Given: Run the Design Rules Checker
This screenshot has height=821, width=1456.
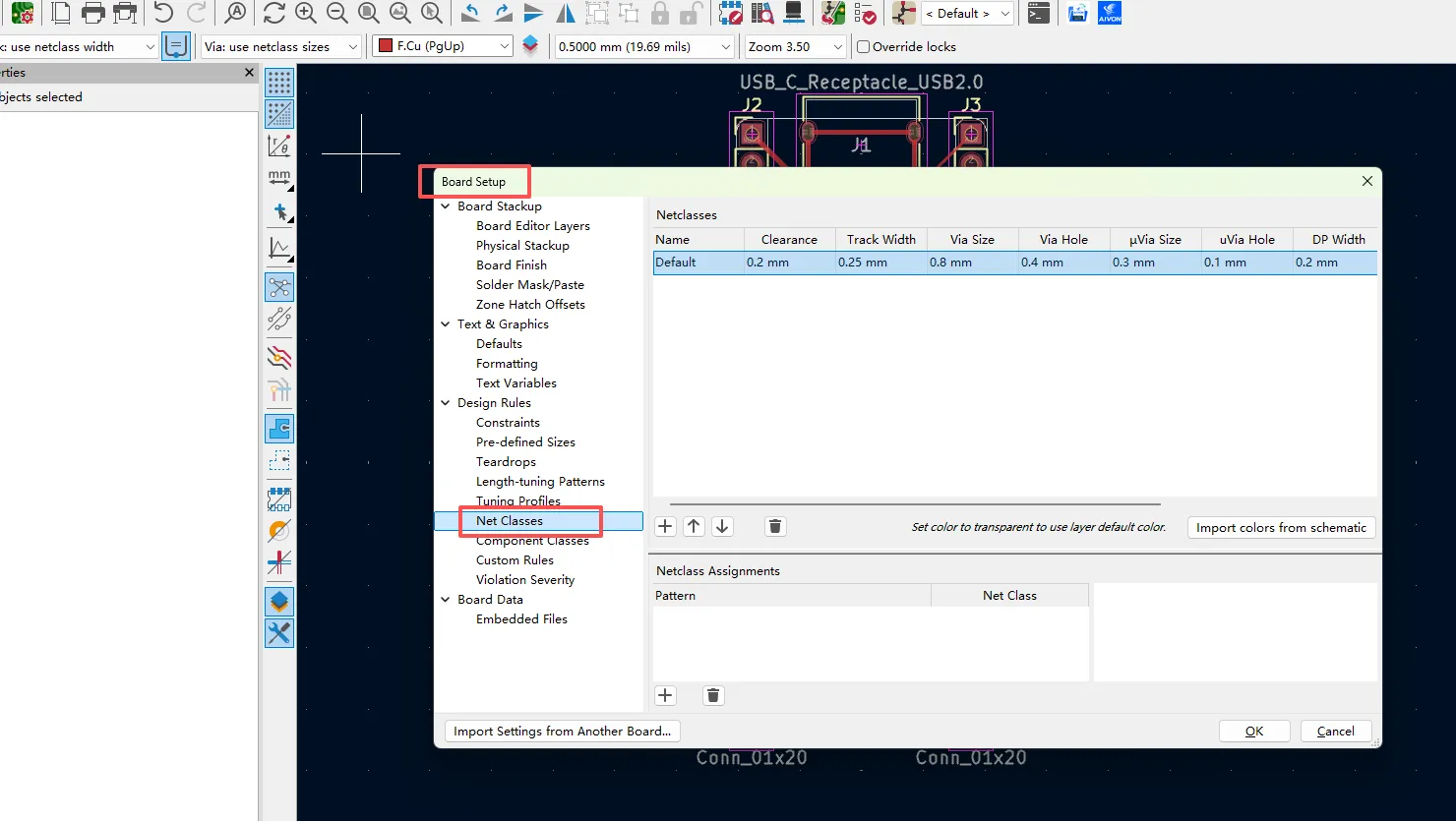Looking at the screenshot, I should pyautogui.click(x=865, y=13).
